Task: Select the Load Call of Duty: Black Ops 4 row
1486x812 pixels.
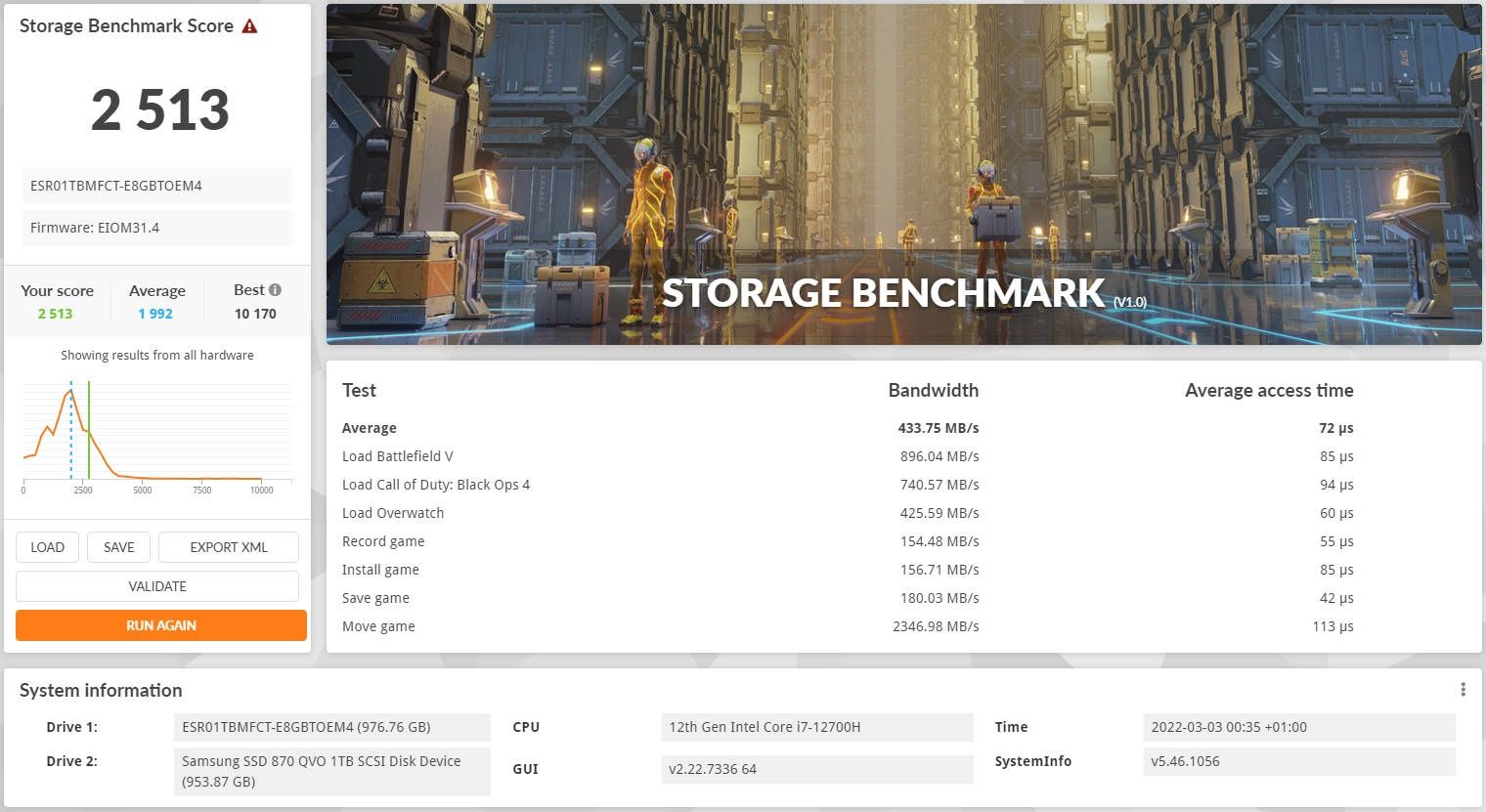Action: click(x=848, y=485)
